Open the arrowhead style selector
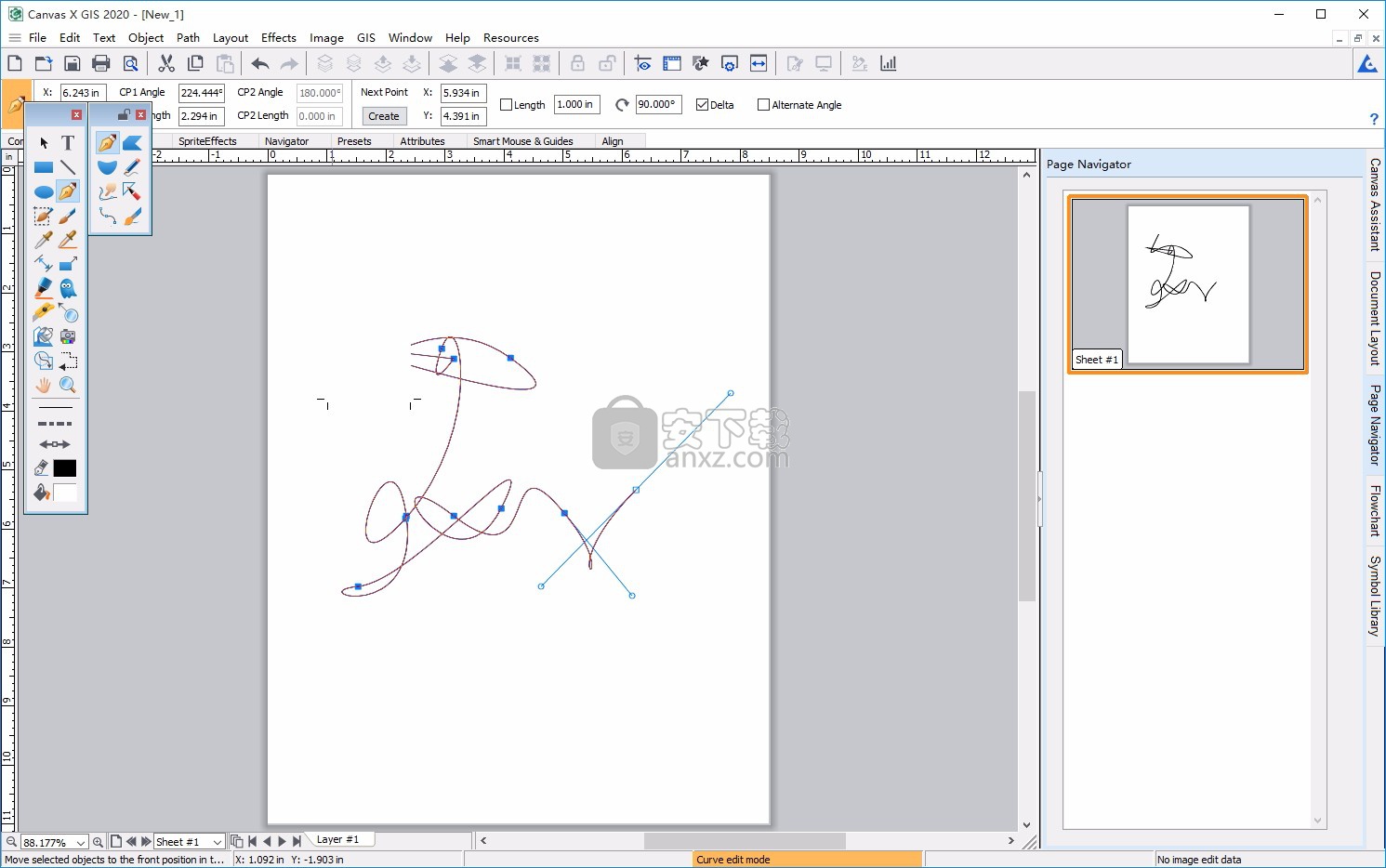The image size is (1386, 868). (56, 444)
